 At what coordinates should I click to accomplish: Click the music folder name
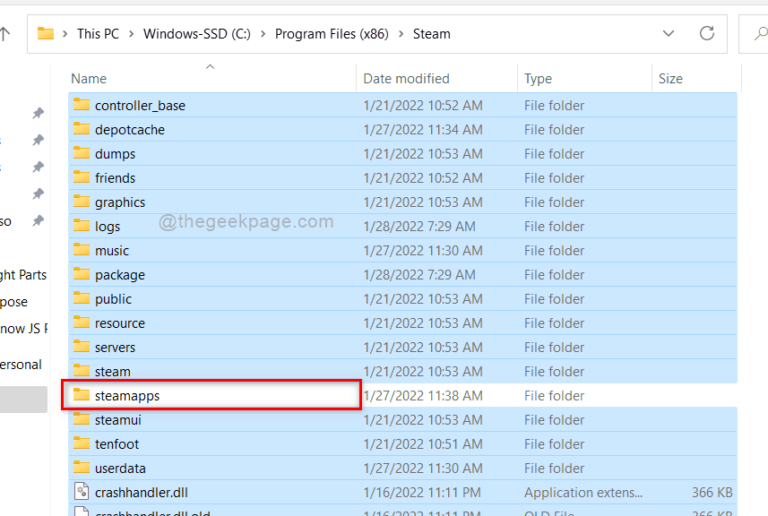click(x=112, y=251)
